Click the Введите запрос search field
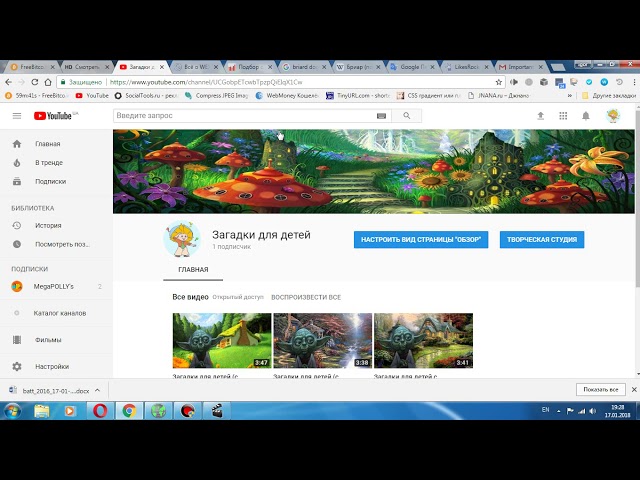This screenshot has height=480, width=640. [243, 116]
